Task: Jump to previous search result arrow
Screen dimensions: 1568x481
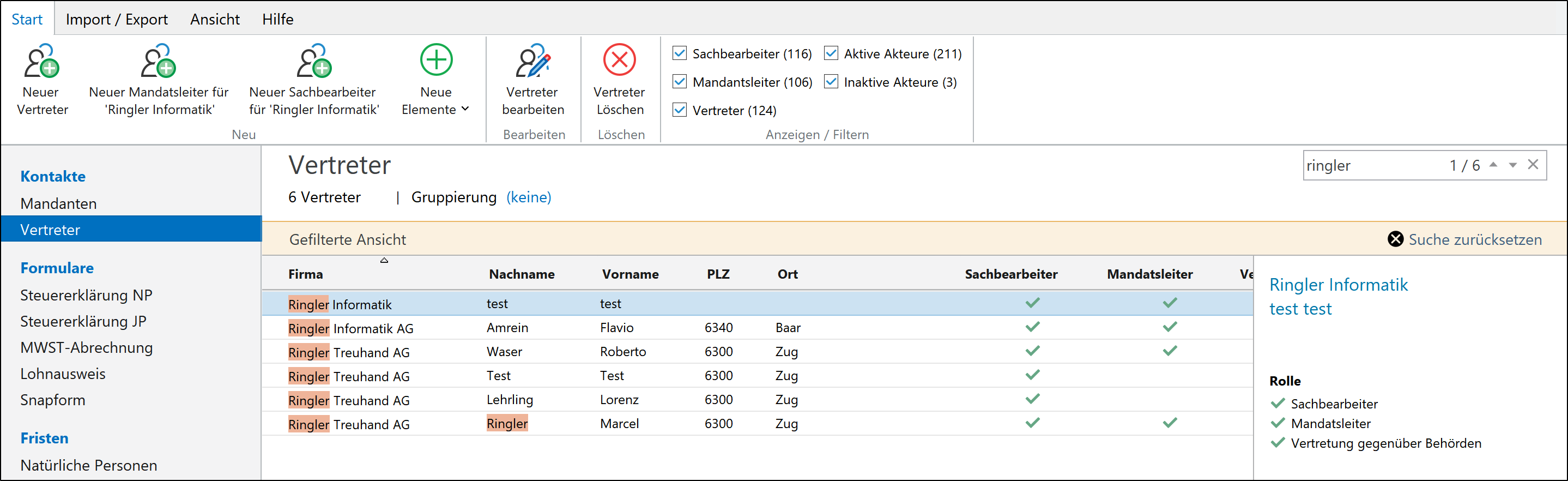Action: tap(1493, 165)
